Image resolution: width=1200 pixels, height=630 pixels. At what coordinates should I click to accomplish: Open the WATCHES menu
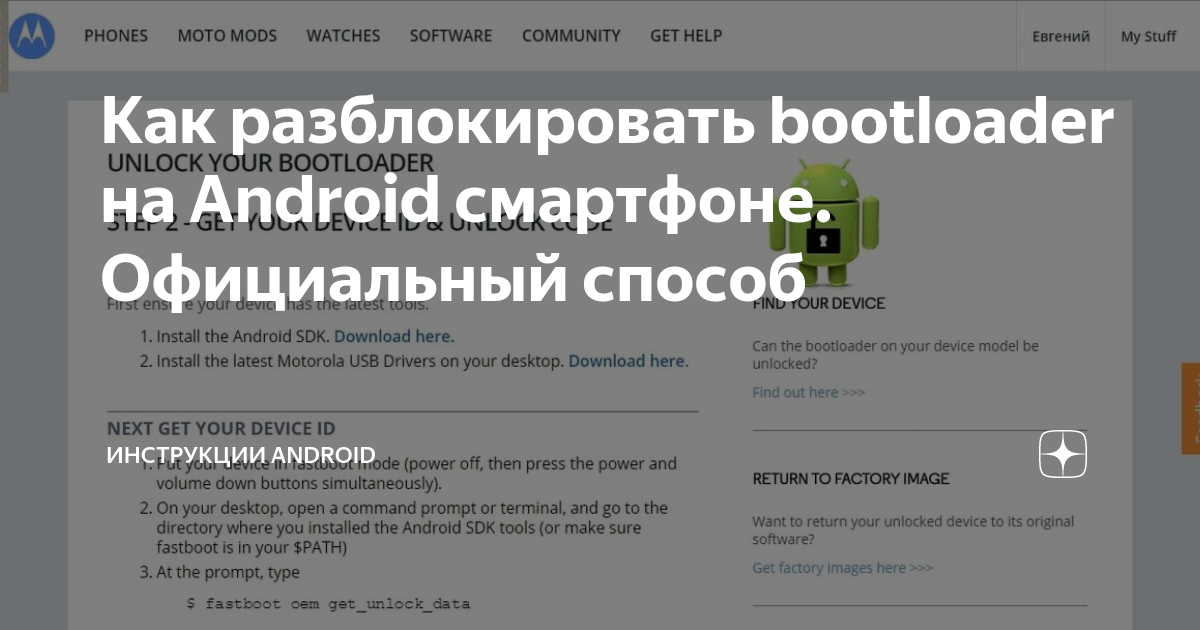click(343, 36)
